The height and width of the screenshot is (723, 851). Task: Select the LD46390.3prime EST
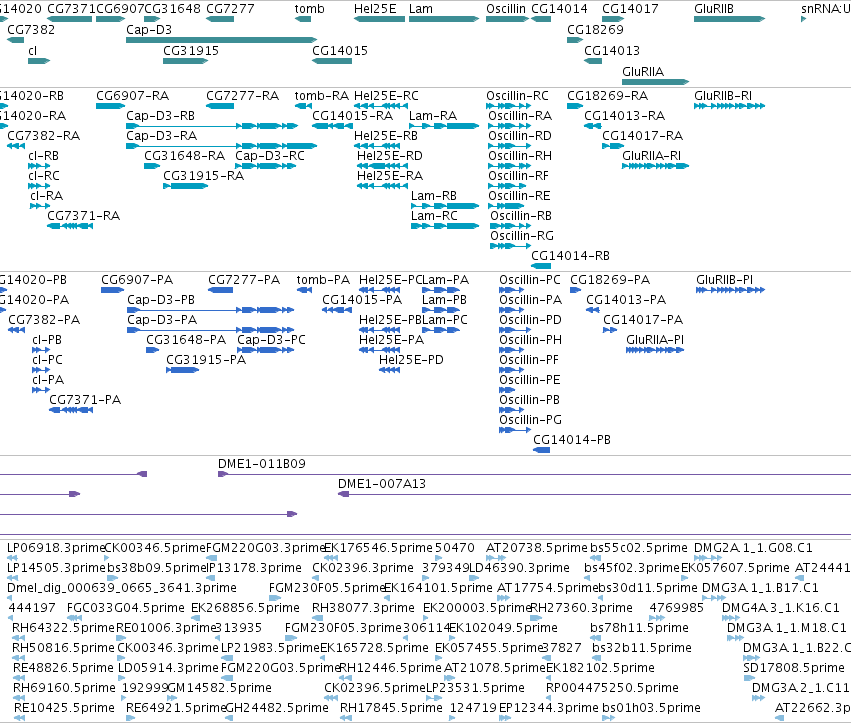(x=519, y=568)
